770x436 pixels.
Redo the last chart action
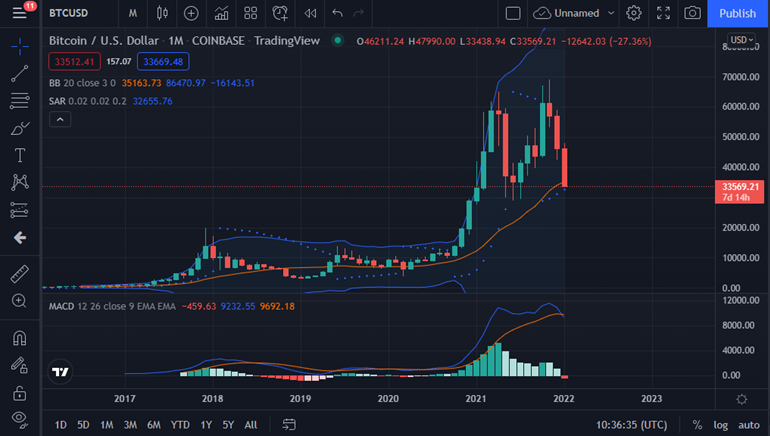[358, 13]
